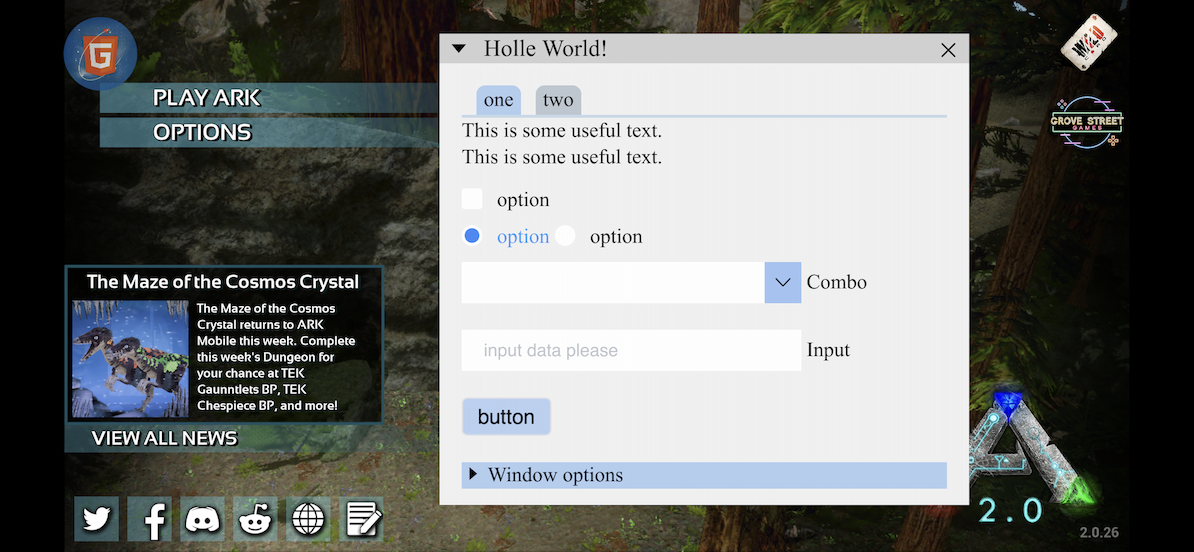Click the Combo label
This screenshot has width=1194, height=552.
pyautogui.click(x=837, y=282)
